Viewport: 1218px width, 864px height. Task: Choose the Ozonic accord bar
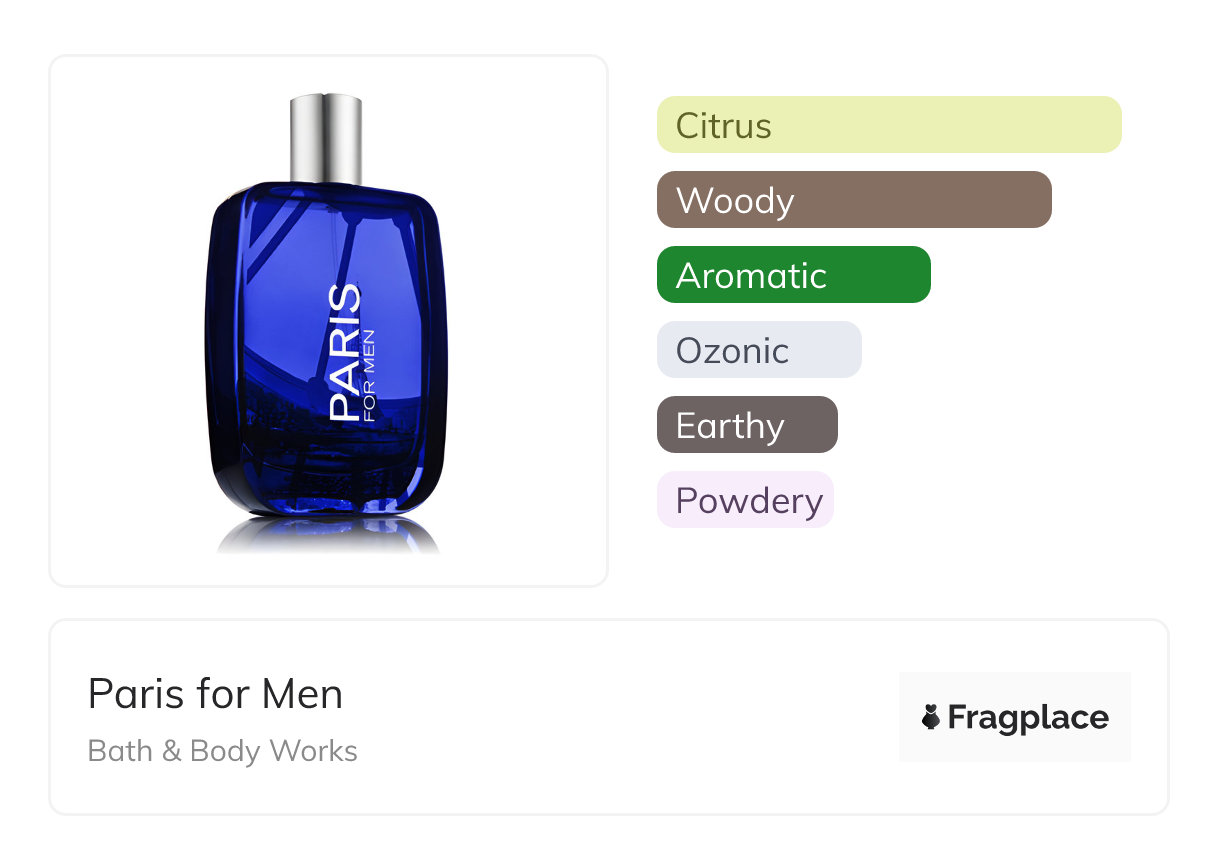point(759,350)
